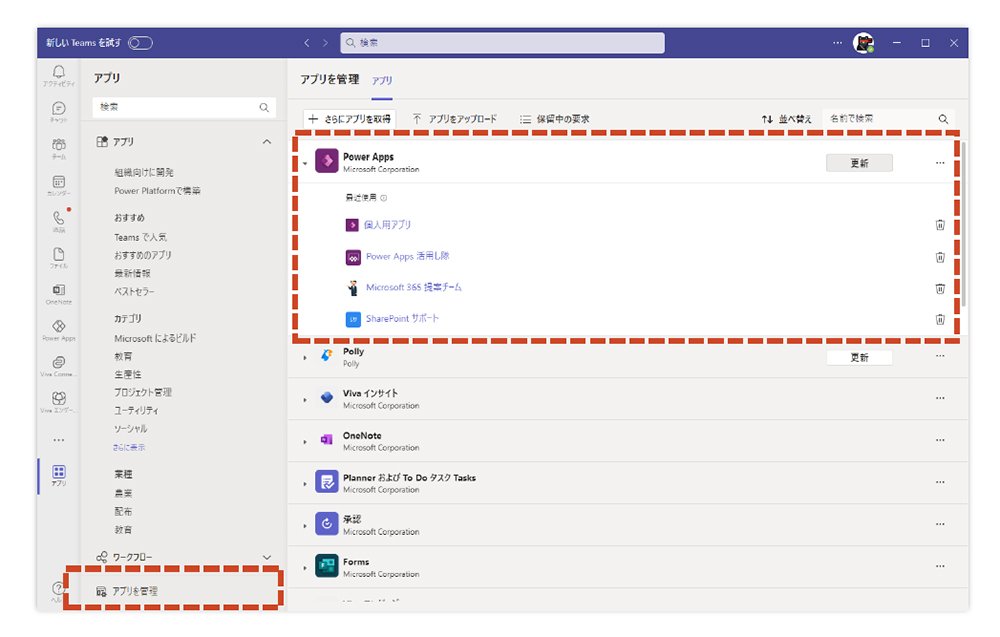Click 更新 button for Power Apps
The image size is (1000, 637).
point(859,163)
